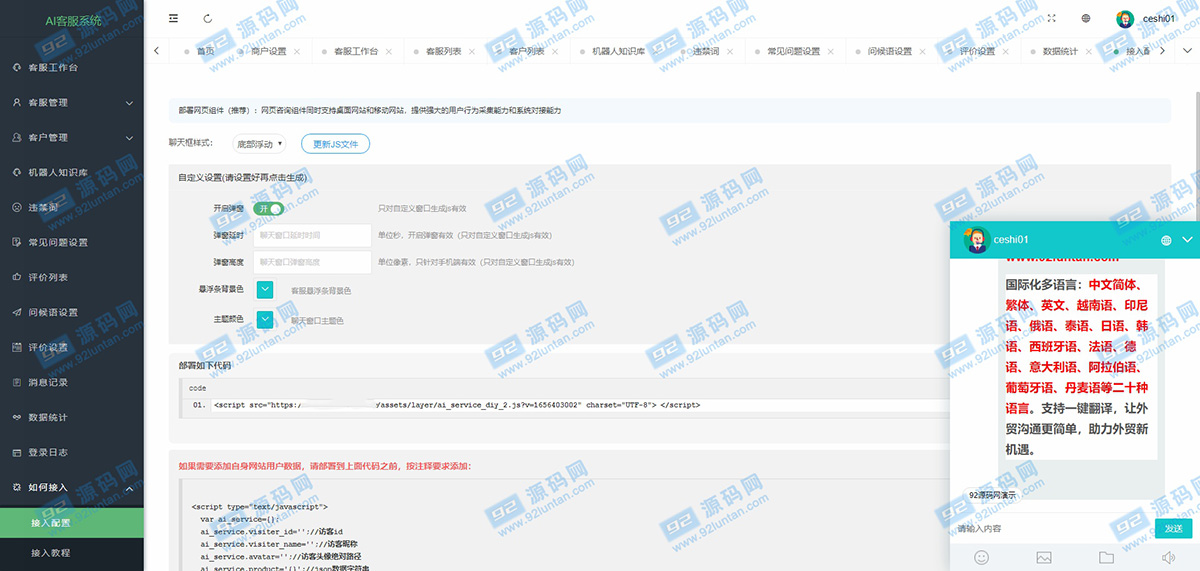Click the chat message input box
1200x571 pixels.
[x=1052, y=528]
